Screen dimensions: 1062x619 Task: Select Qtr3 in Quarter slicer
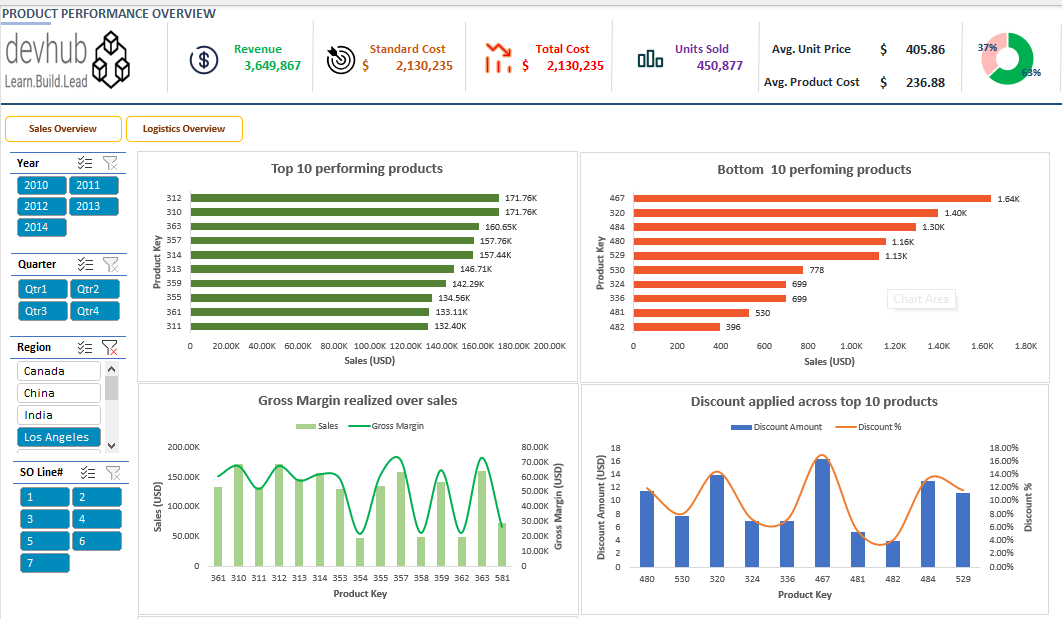(x=43, y=311)
